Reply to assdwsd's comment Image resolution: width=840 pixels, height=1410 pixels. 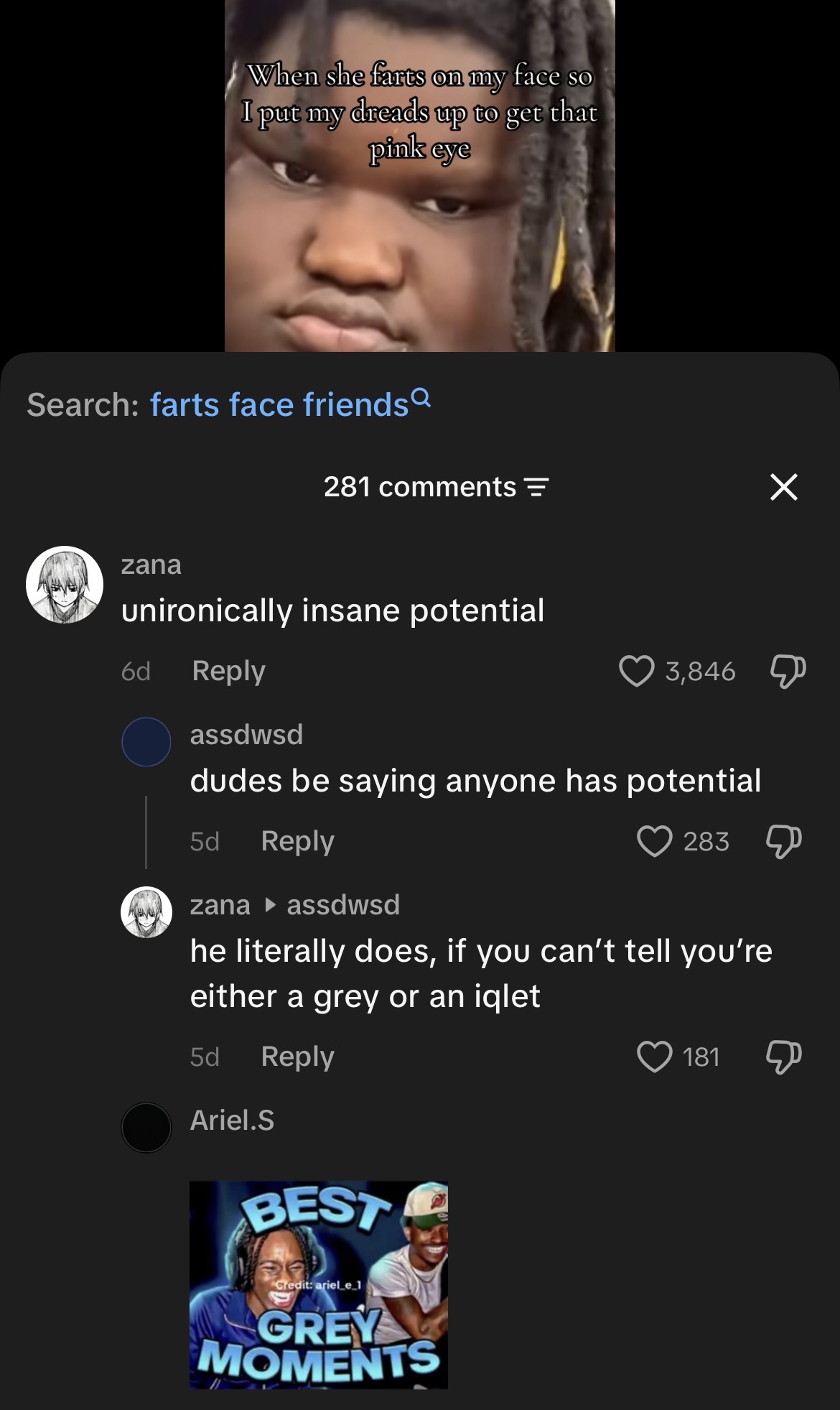tap(297, 841)
